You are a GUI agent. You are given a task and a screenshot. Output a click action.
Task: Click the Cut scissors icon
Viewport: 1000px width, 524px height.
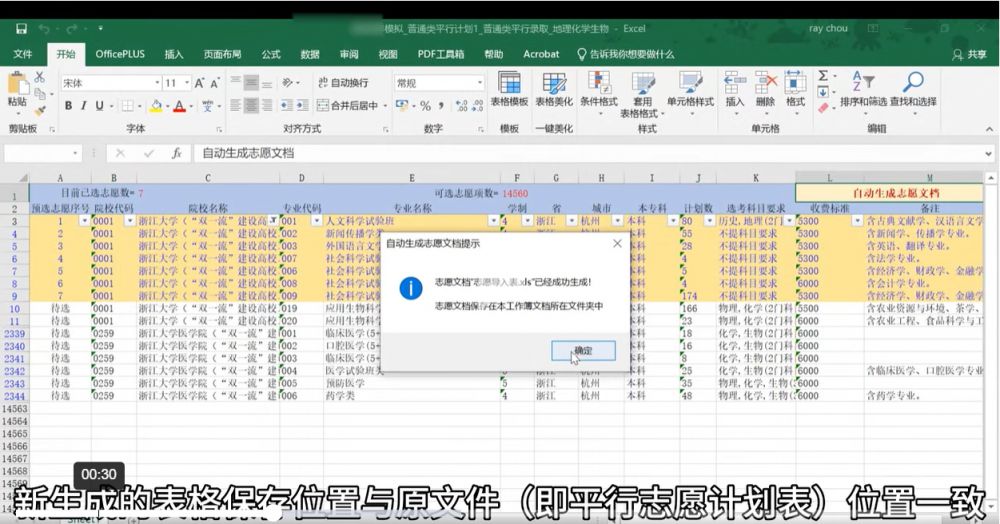[40, 77]
